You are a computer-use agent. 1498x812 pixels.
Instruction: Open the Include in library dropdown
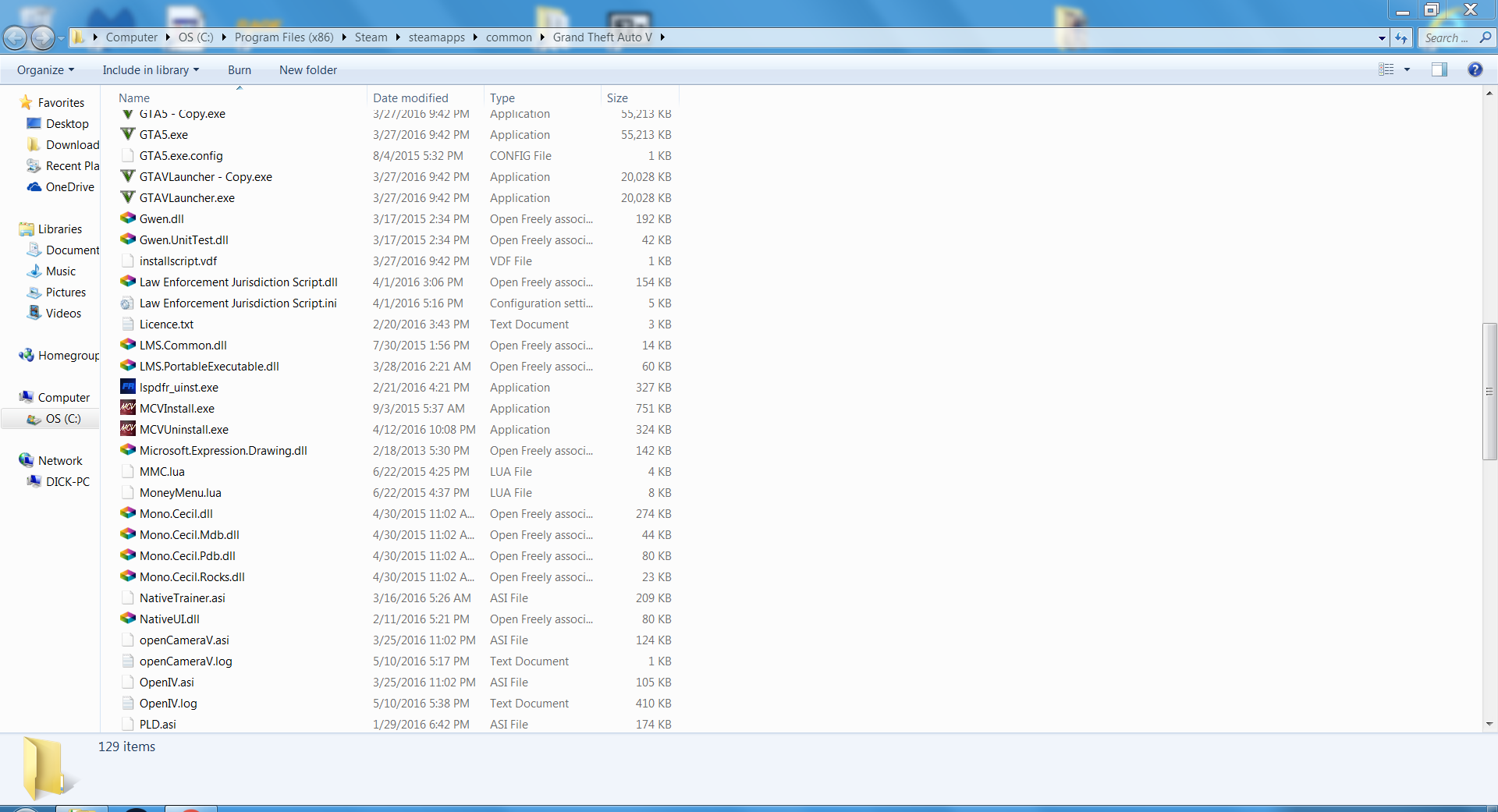(x=151, y=70)
